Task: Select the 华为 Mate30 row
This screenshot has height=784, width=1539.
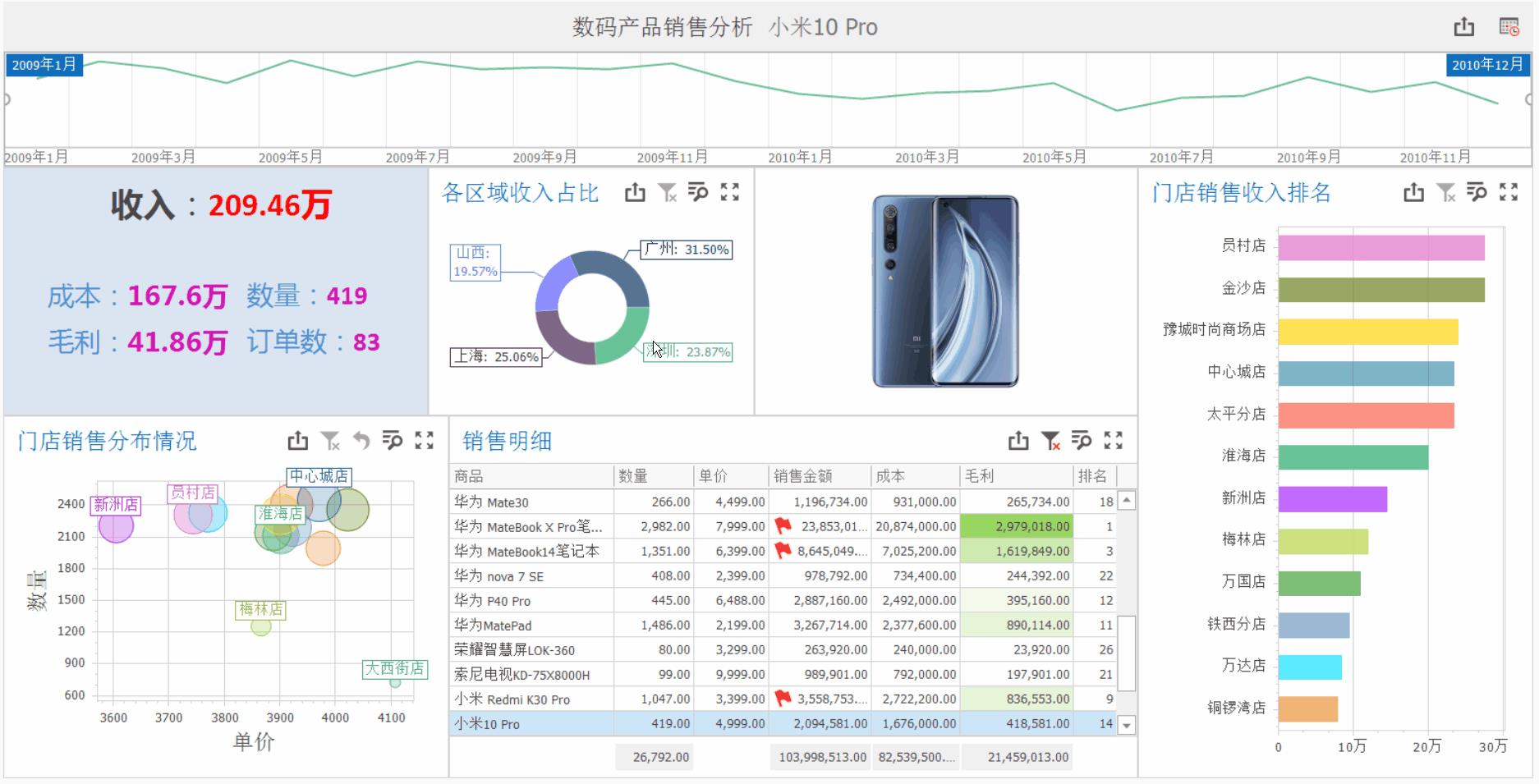Action: click(x=532, y=502)
